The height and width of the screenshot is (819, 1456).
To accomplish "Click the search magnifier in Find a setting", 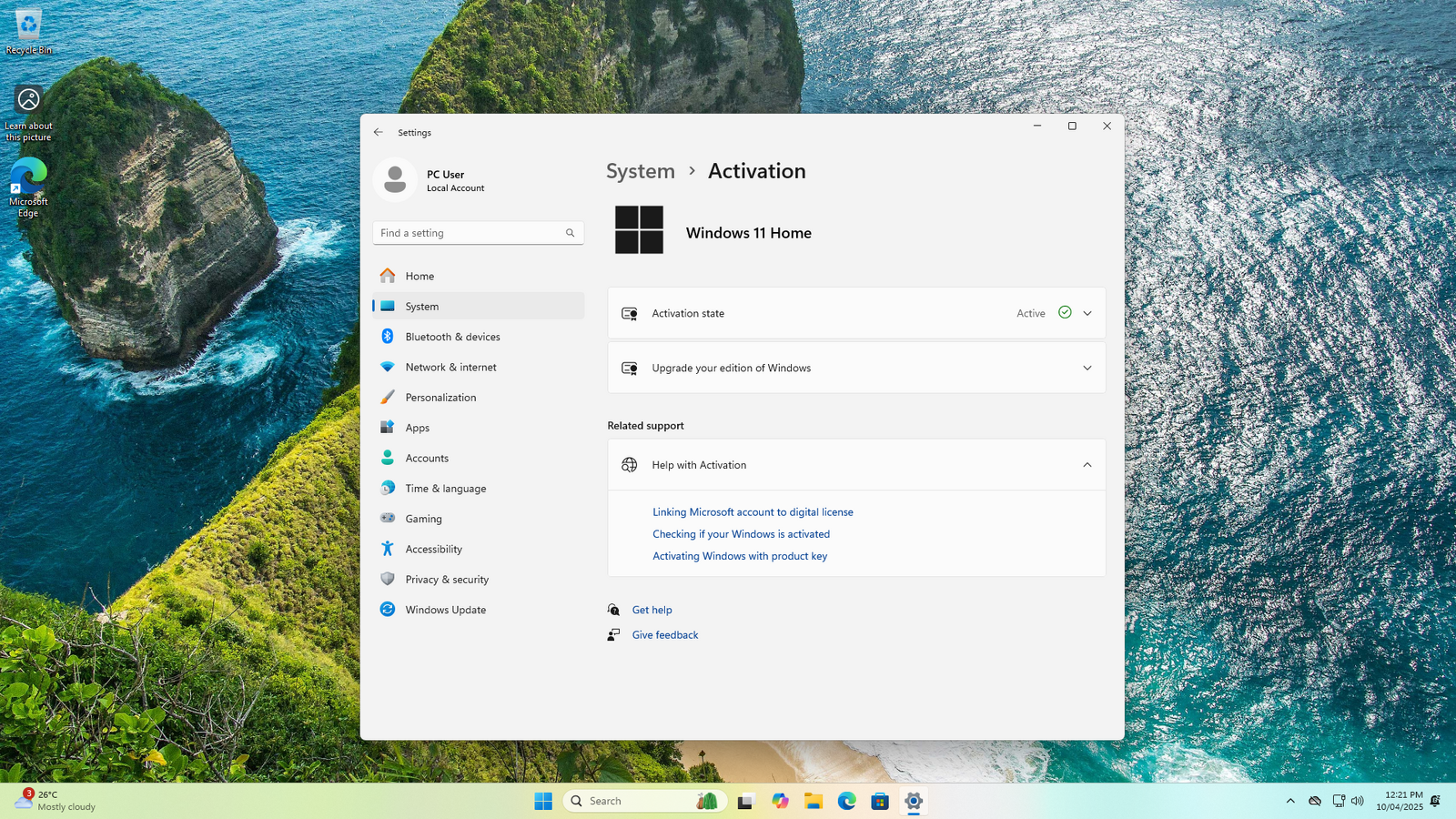I will coord(571,233).
